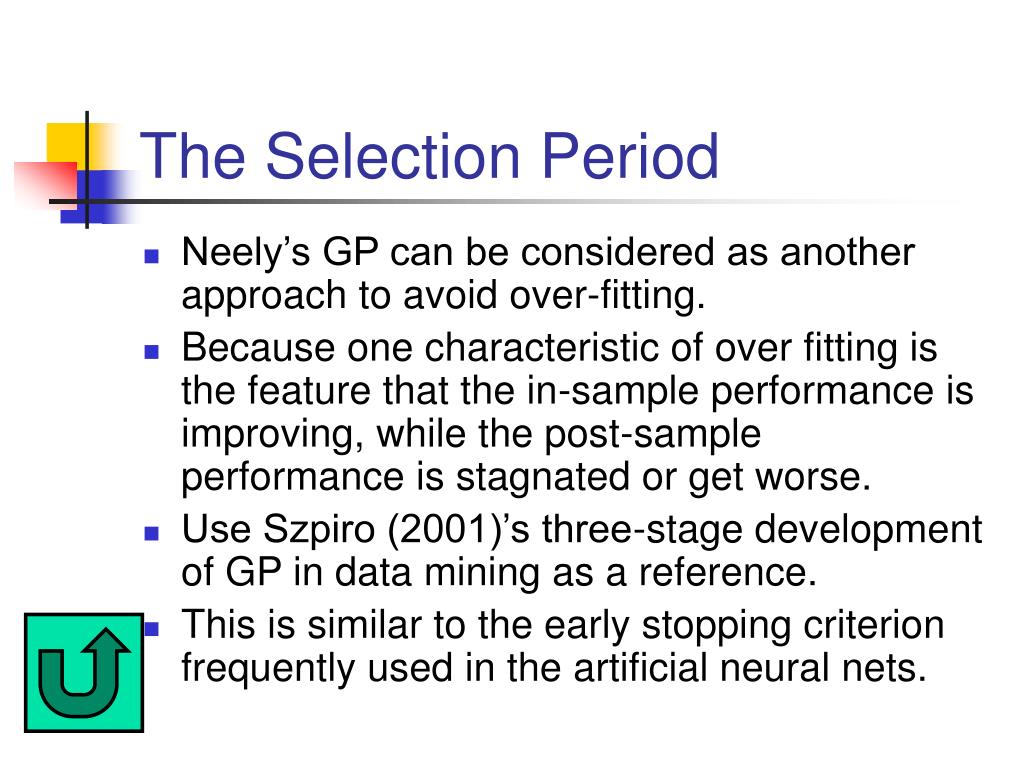
Task: Click the citation "Szpiro (2001)'s"
Action: pos(396,530)
